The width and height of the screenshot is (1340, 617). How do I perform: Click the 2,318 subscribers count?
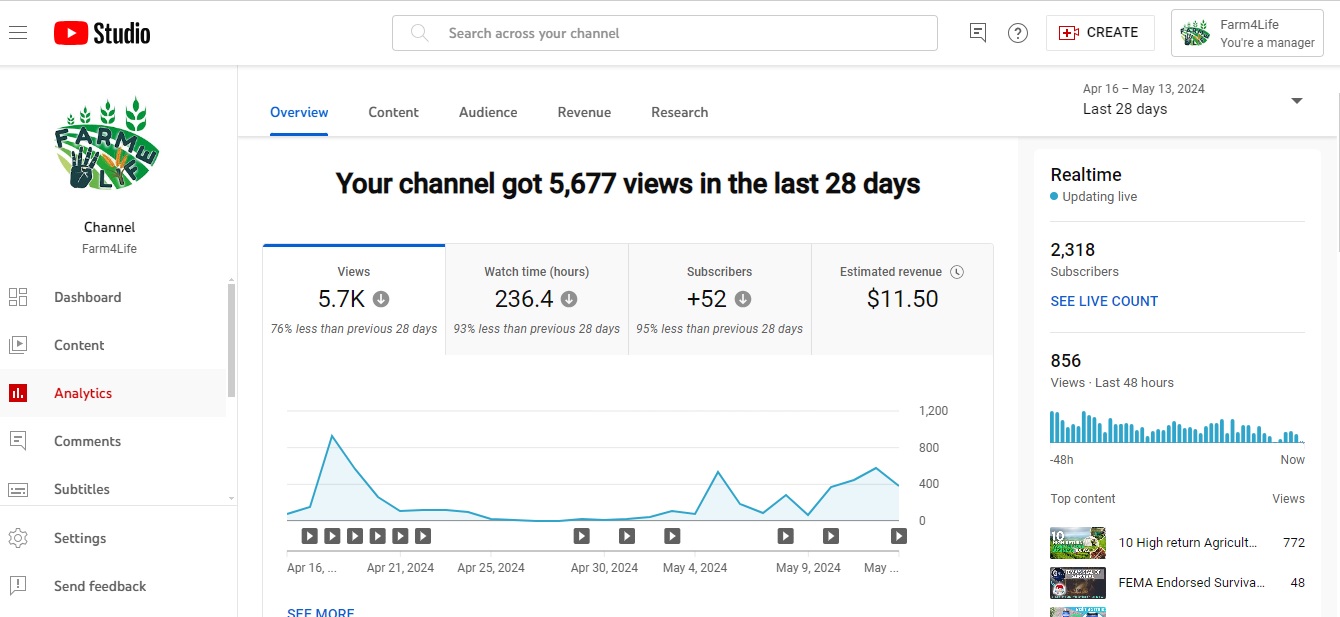1073,250
